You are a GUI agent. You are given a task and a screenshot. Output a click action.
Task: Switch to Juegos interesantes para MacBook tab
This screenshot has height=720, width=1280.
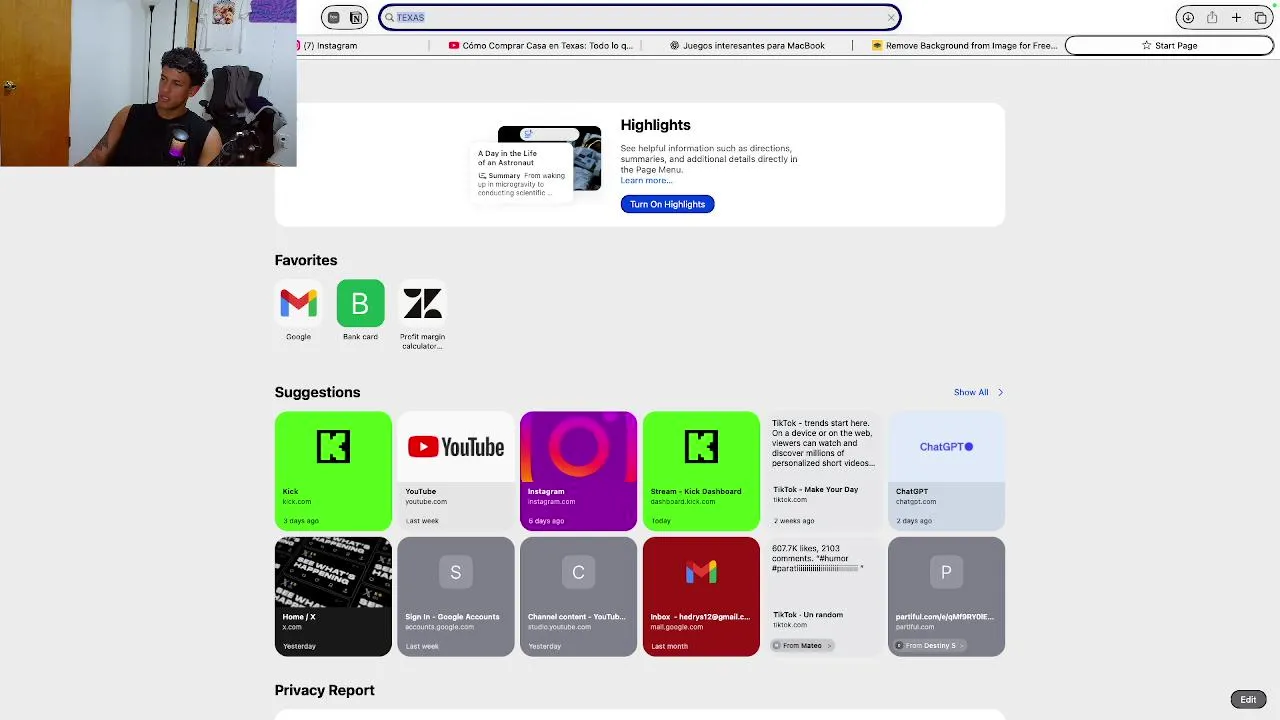[x=748, y=45]
